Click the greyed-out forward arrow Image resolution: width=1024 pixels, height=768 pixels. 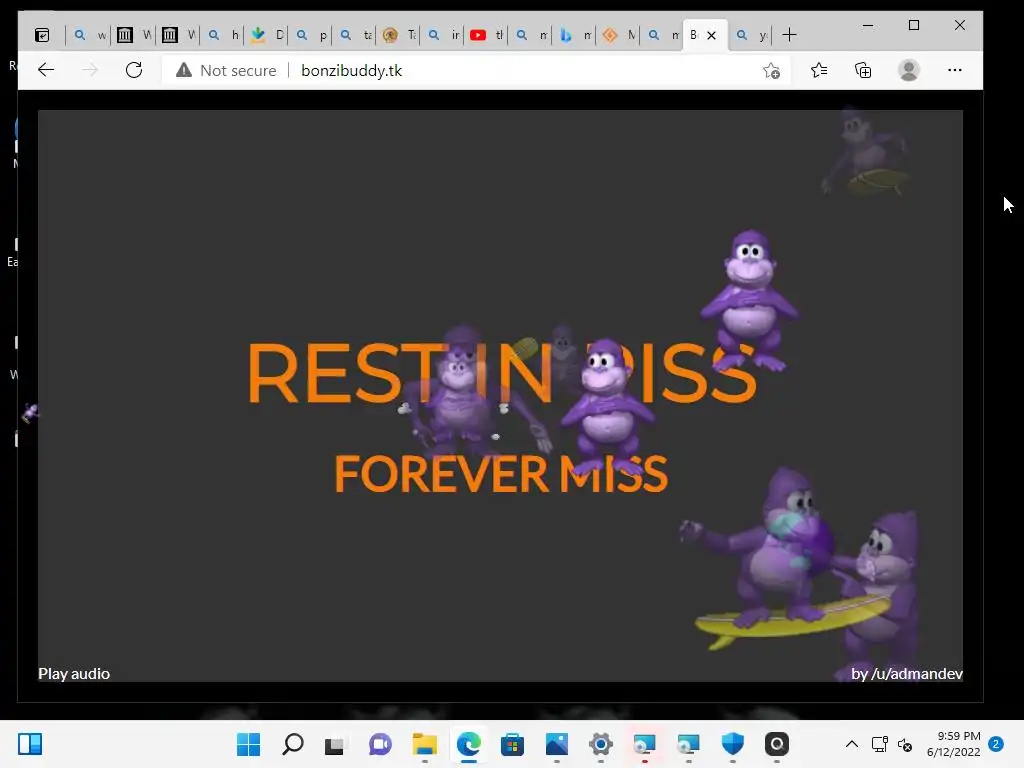[90, 70]
